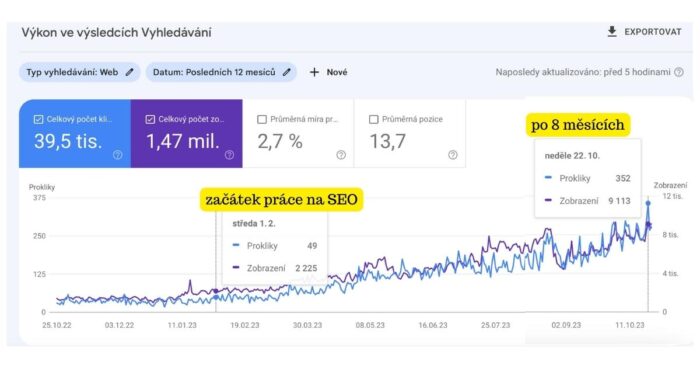This screenshot has height=368, width=700.
Task: Export report via EXPORTOVAT button
Action: pos(644,32)
